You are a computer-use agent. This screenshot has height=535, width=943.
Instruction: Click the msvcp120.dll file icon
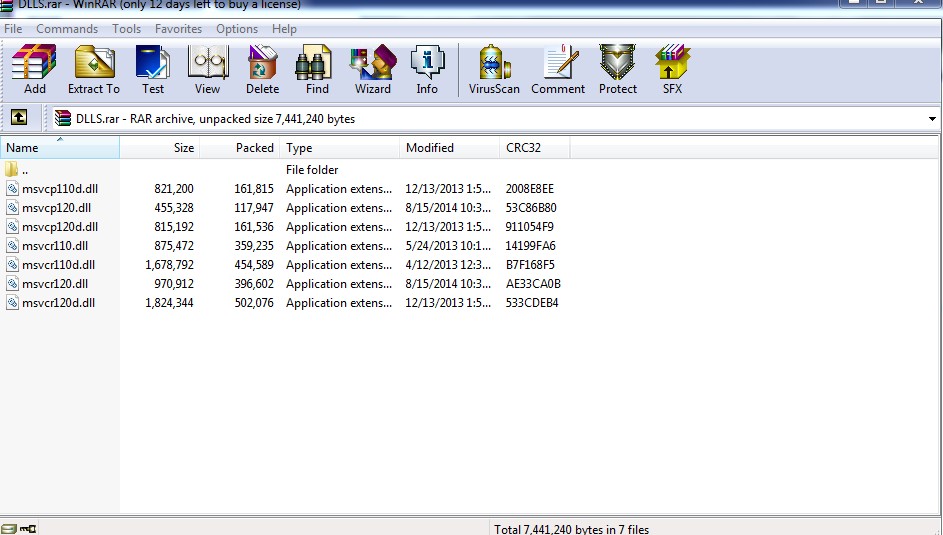click(12, 208)
